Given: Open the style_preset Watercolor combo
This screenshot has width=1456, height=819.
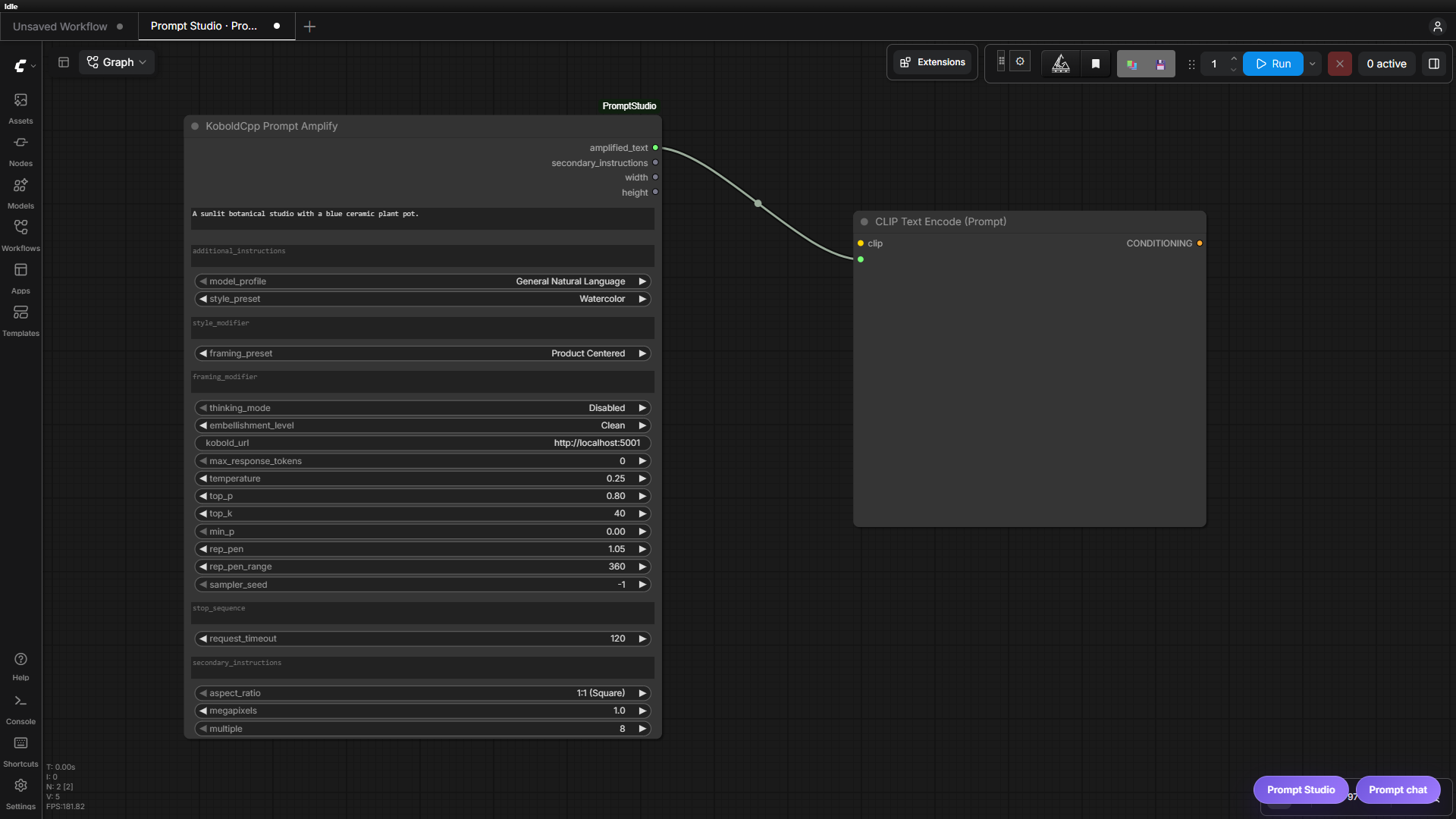Looking at the screenshot, I should [x=422, y=299].
